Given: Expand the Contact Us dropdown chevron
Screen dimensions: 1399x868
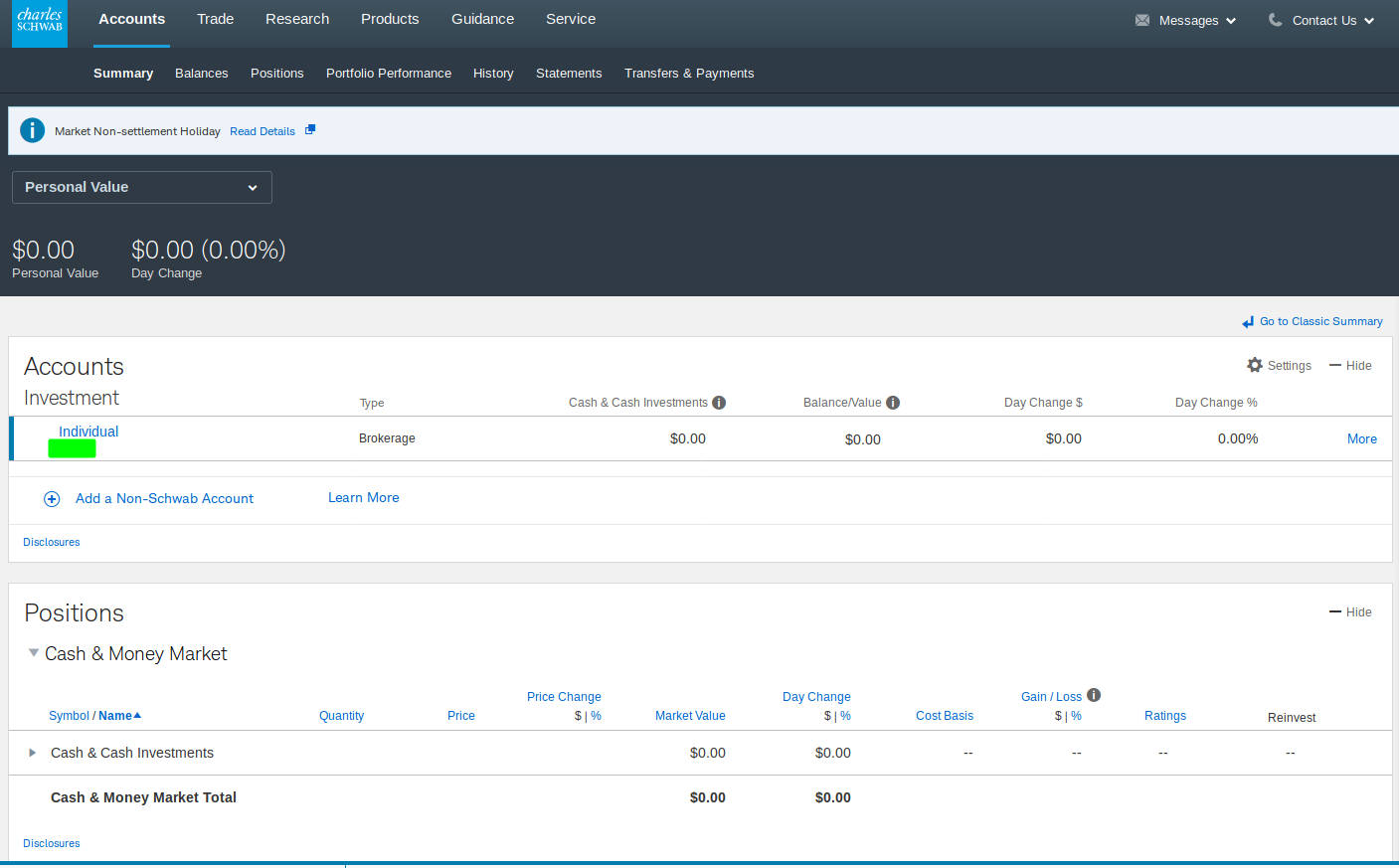Looking at the screenshot, I should tap(1369, 21).
